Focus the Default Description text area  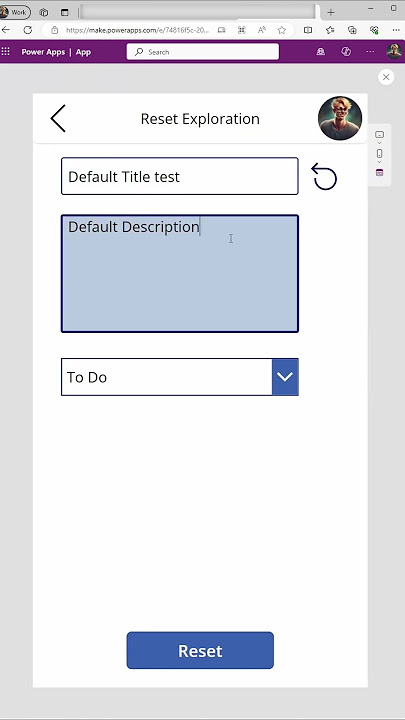pyautogui.click(x=180, y=274)
